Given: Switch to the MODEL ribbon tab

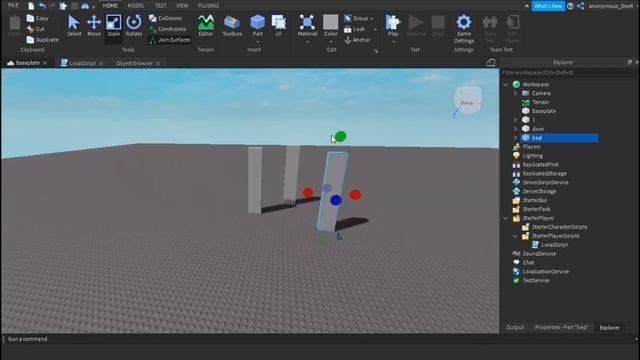Looking at the screenshot, I should coord(136,6).
